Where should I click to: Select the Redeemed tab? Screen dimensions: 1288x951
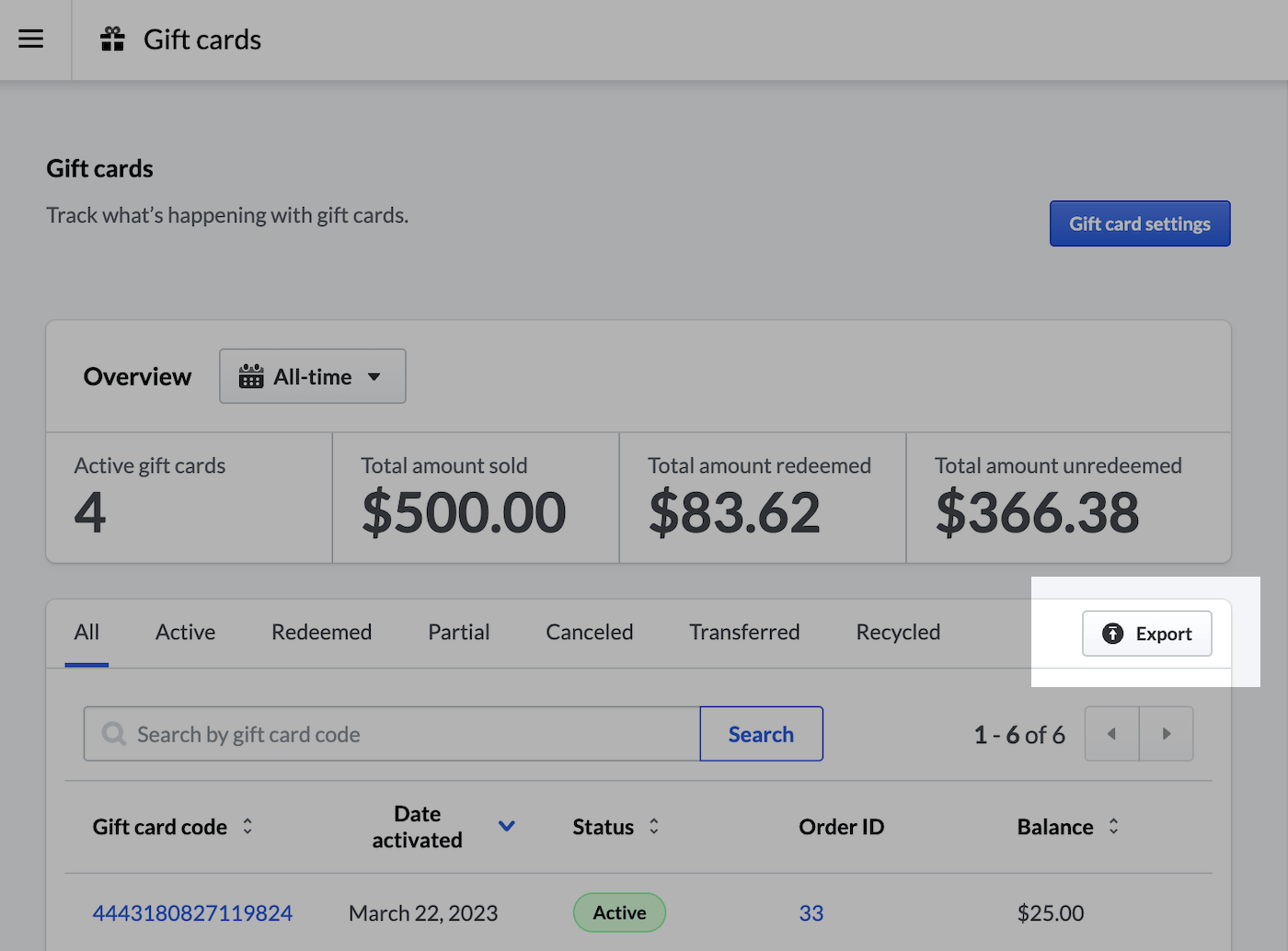321,633
